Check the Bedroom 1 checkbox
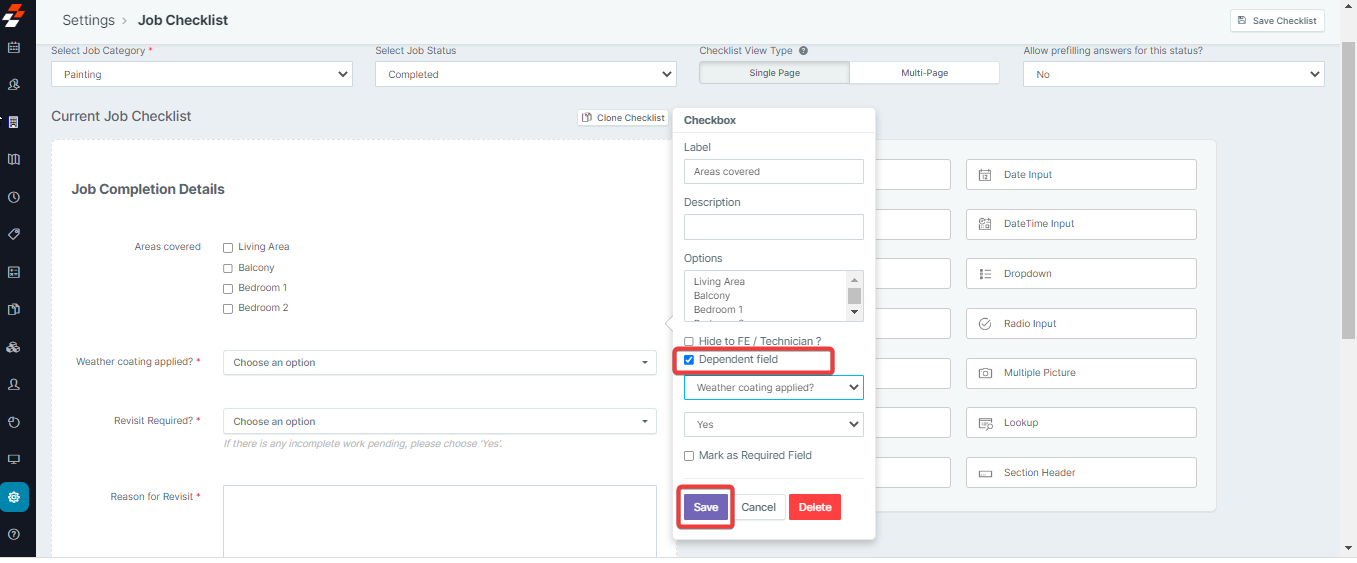The image size is (1357, 563). click(228, 288)
